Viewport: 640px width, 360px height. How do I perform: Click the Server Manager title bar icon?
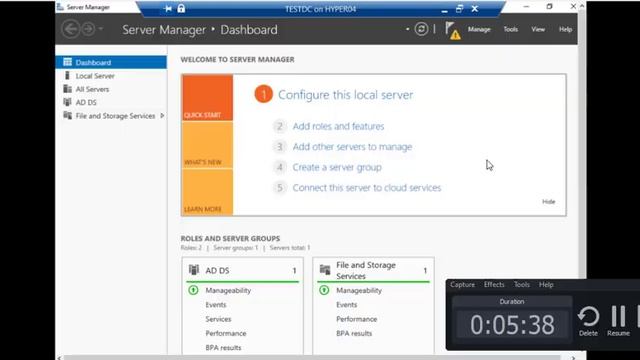[60, 7]
